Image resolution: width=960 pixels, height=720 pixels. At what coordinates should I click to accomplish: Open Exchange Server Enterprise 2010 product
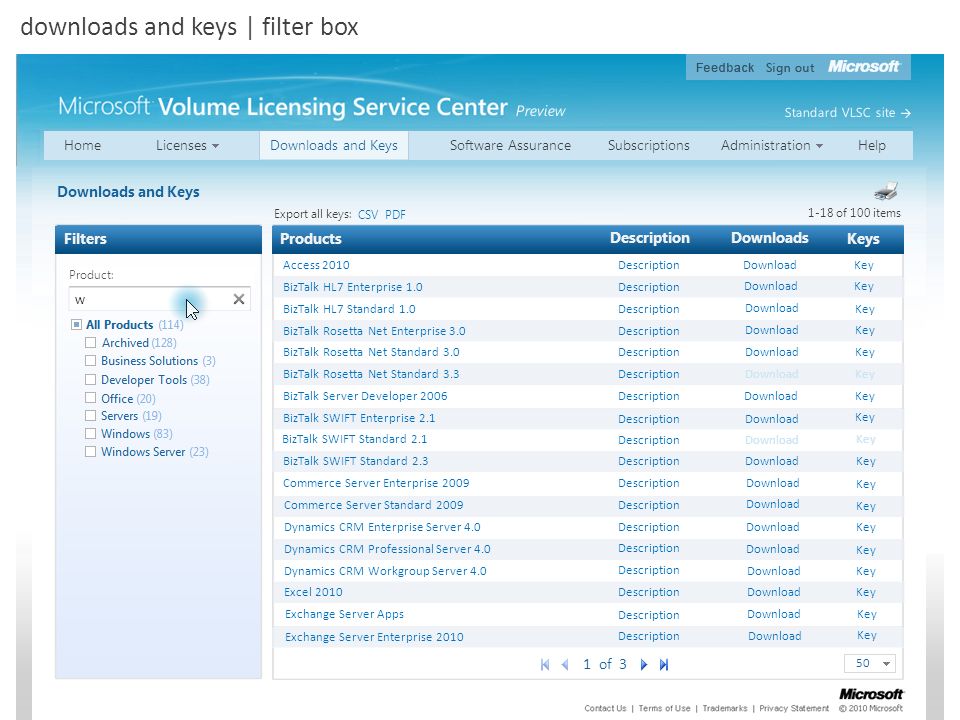(374, 637)
